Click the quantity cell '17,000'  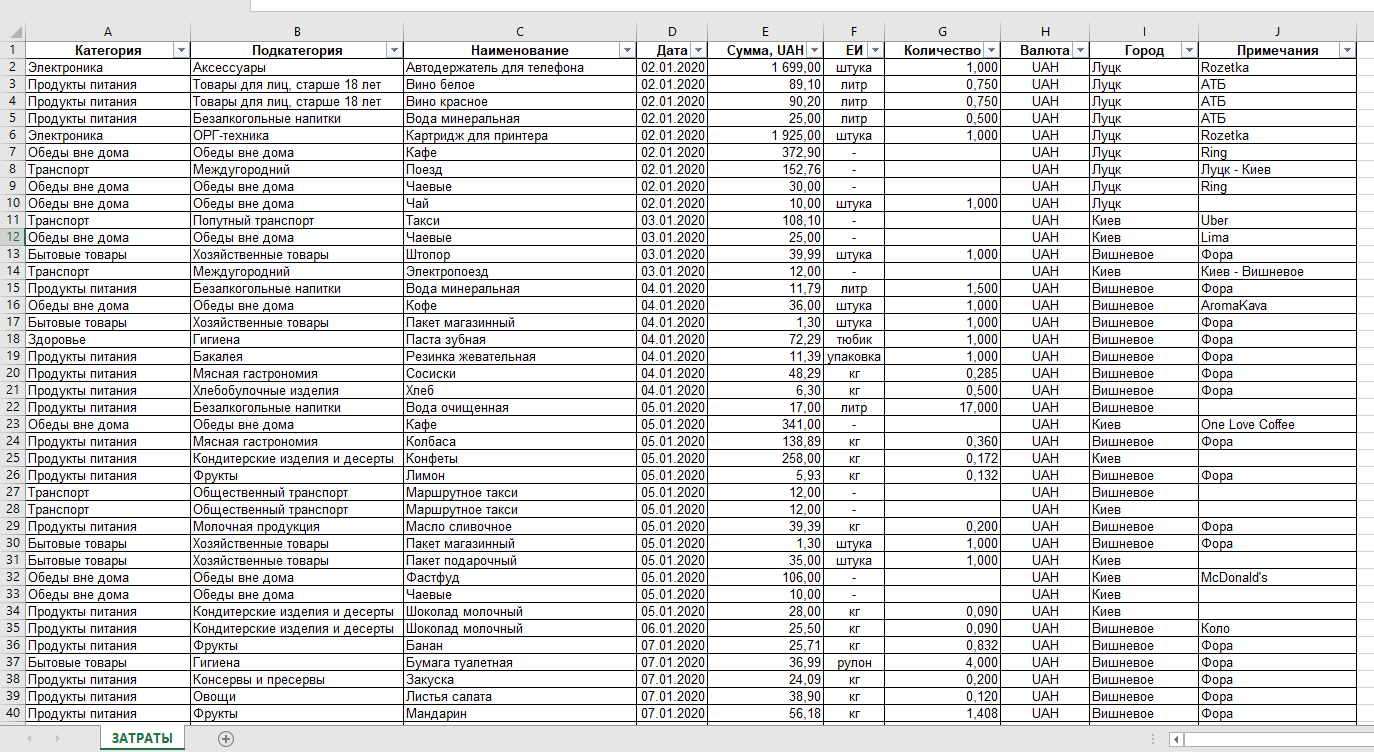943,407
